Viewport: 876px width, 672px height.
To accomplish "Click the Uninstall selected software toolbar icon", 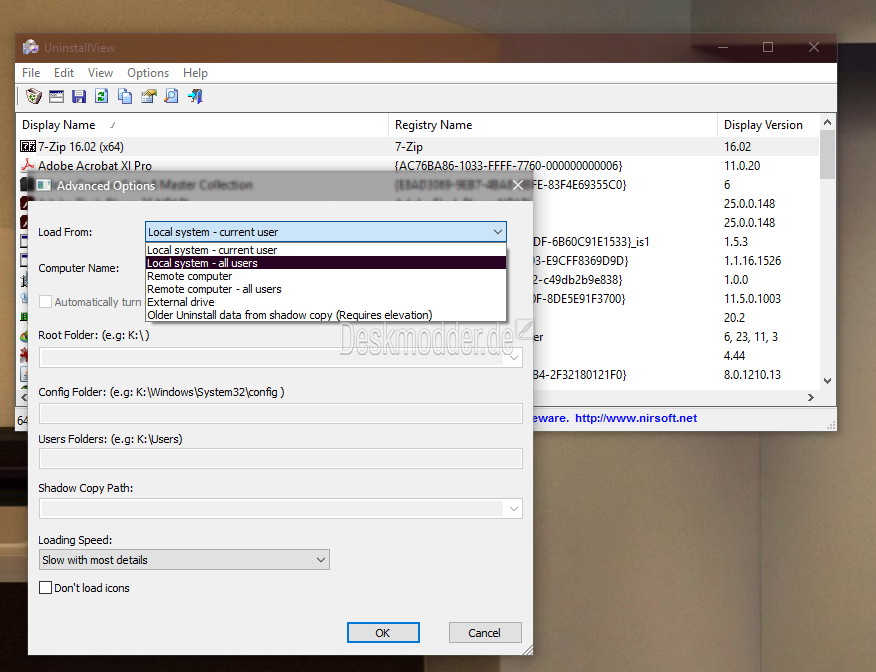I will pyautogui.click(x=34, y=96).
